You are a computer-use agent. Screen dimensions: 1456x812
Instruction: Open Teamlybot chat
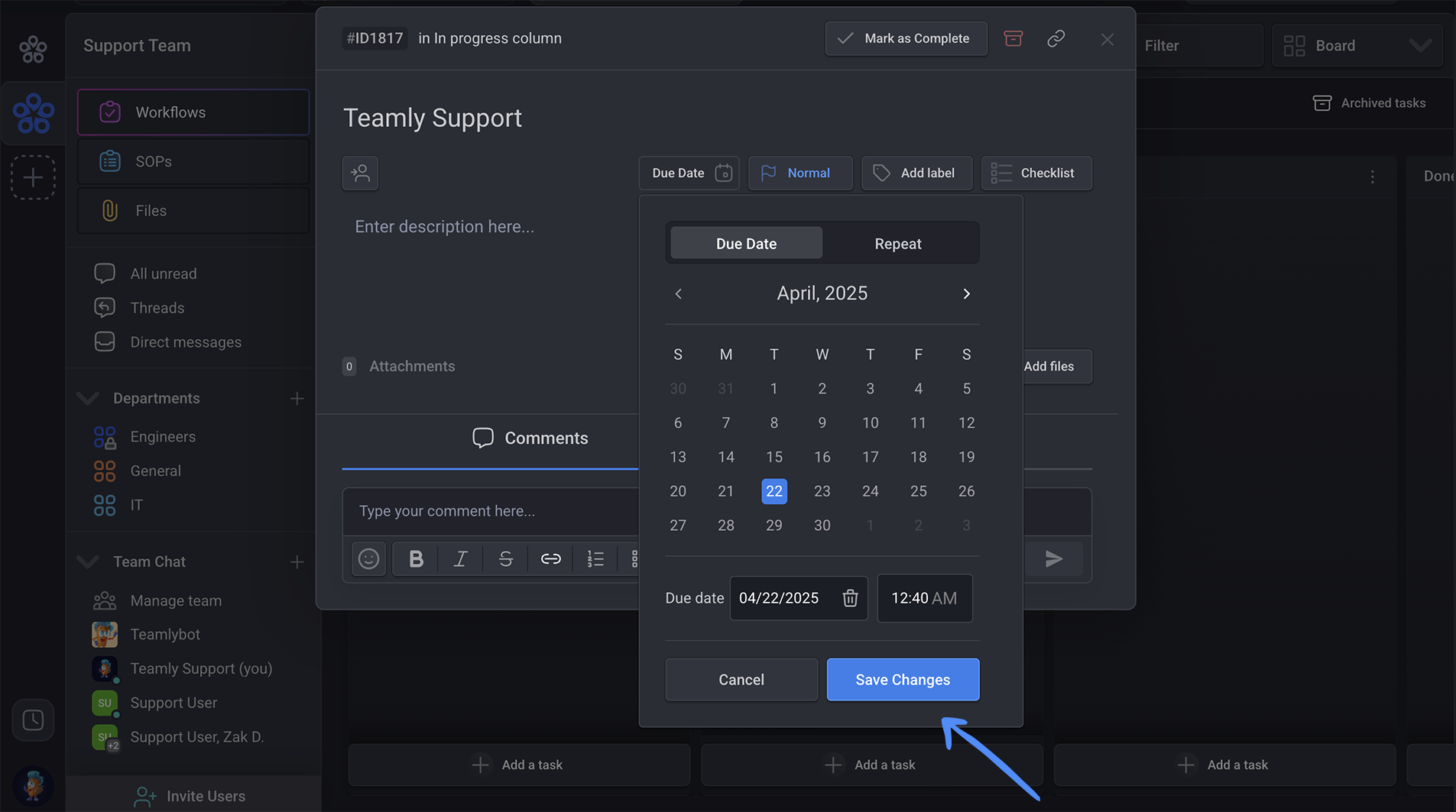pyautogui.click(x=165, y=634)
